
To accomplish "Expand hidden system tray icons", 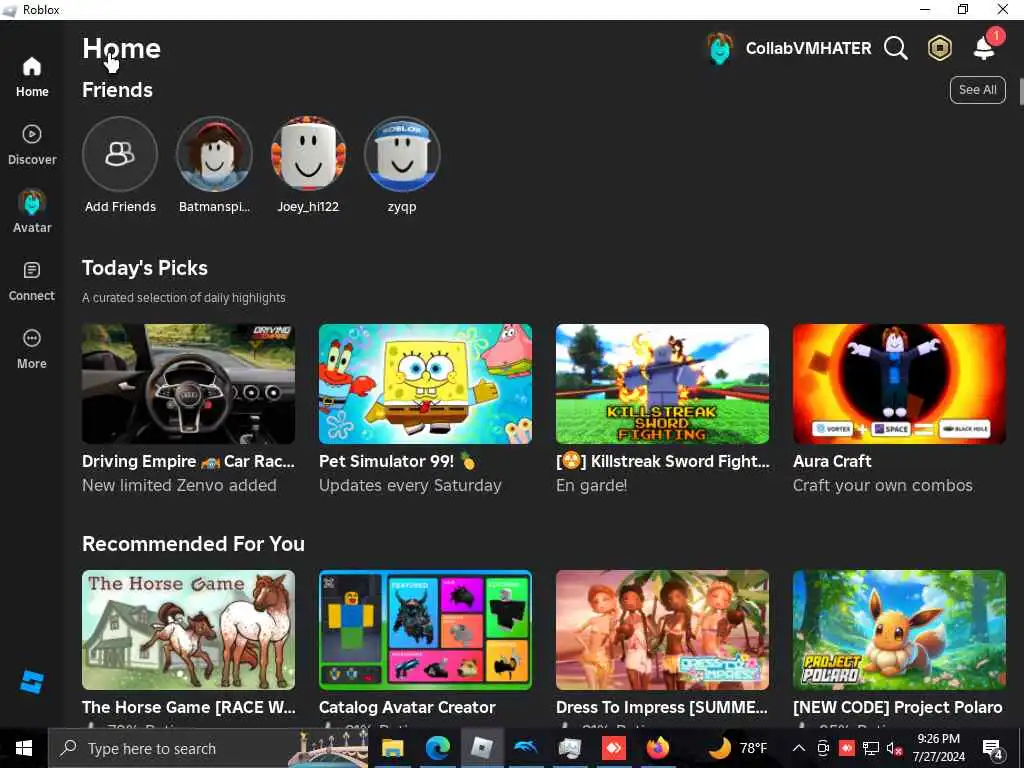I will click(799, 748).
